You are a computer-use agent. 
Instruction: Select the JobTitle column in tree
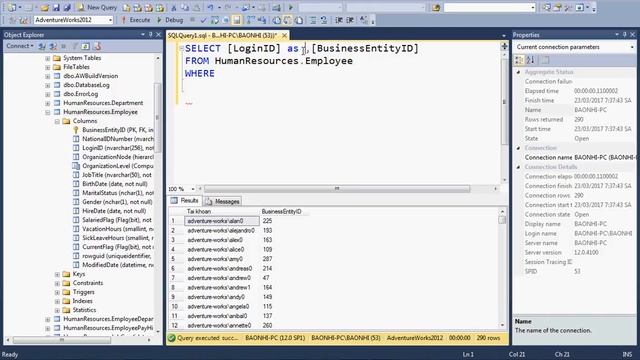(x=117, y=175)
